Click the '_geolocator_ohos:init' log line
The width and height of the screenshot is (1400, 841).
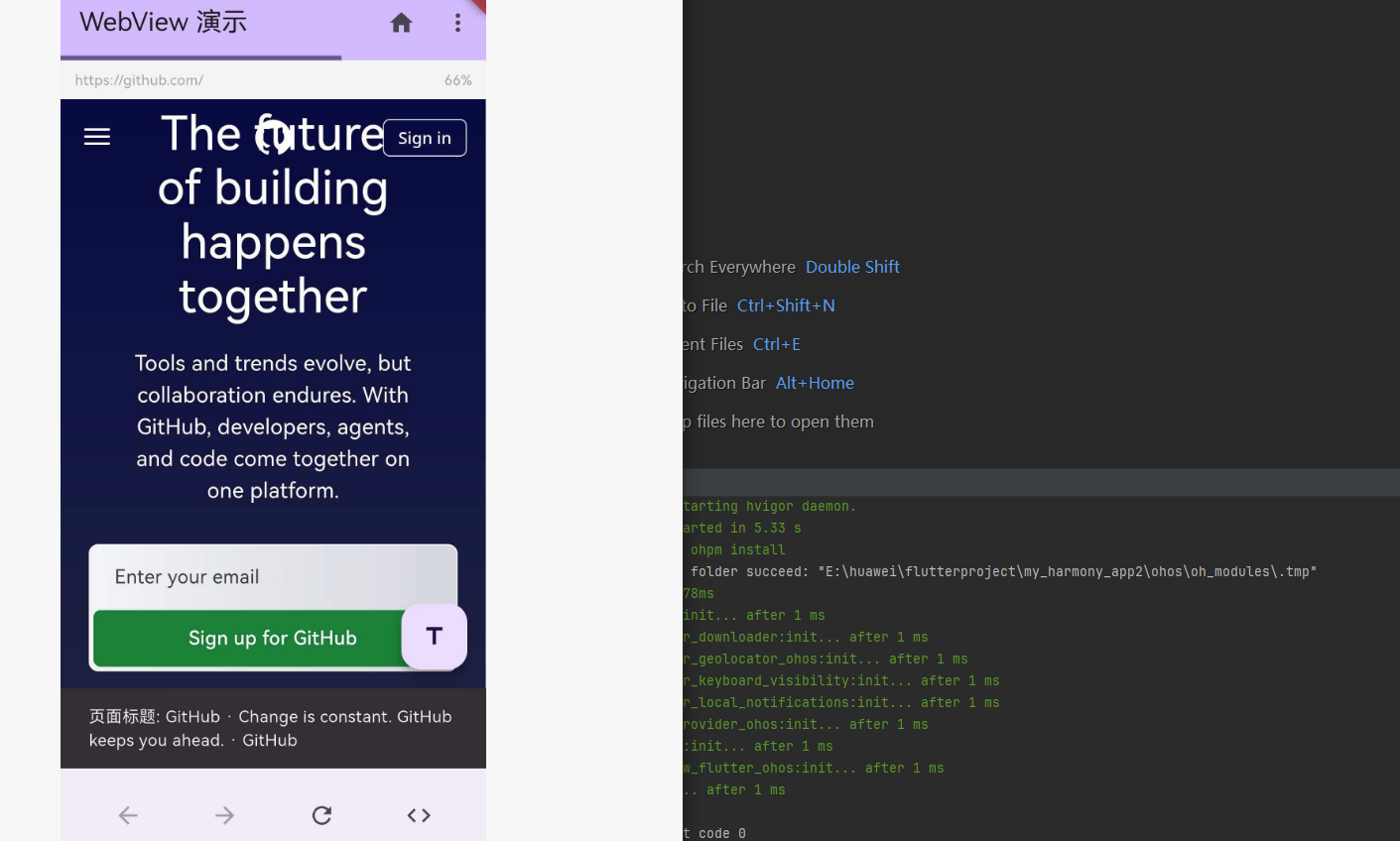[x=826, y=659]
